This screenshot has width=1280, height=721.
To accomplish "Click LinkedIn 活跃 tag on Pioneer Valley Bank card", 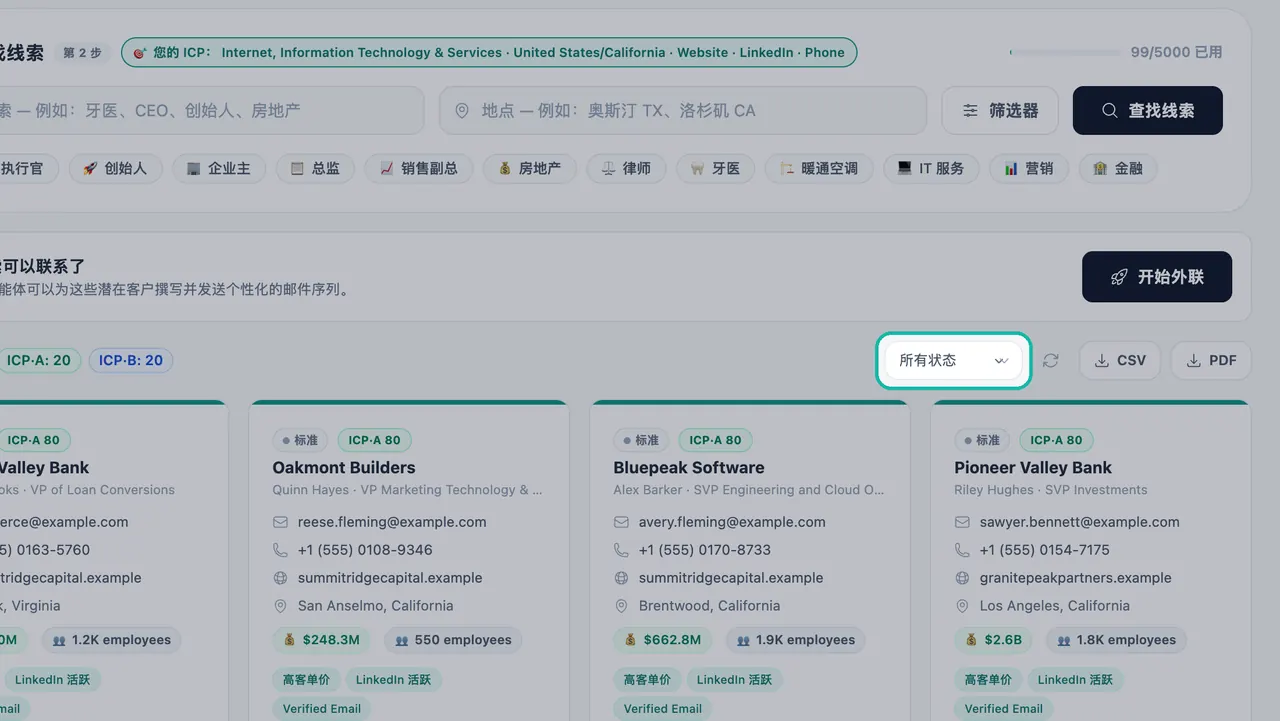I will 1075,679.
